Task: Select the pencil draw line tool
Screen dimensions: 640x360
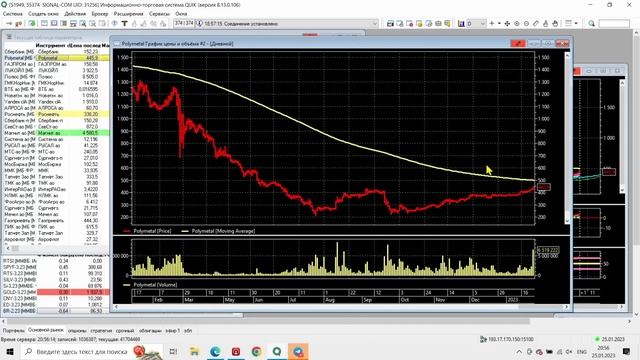Action: (x=536, y=24)
